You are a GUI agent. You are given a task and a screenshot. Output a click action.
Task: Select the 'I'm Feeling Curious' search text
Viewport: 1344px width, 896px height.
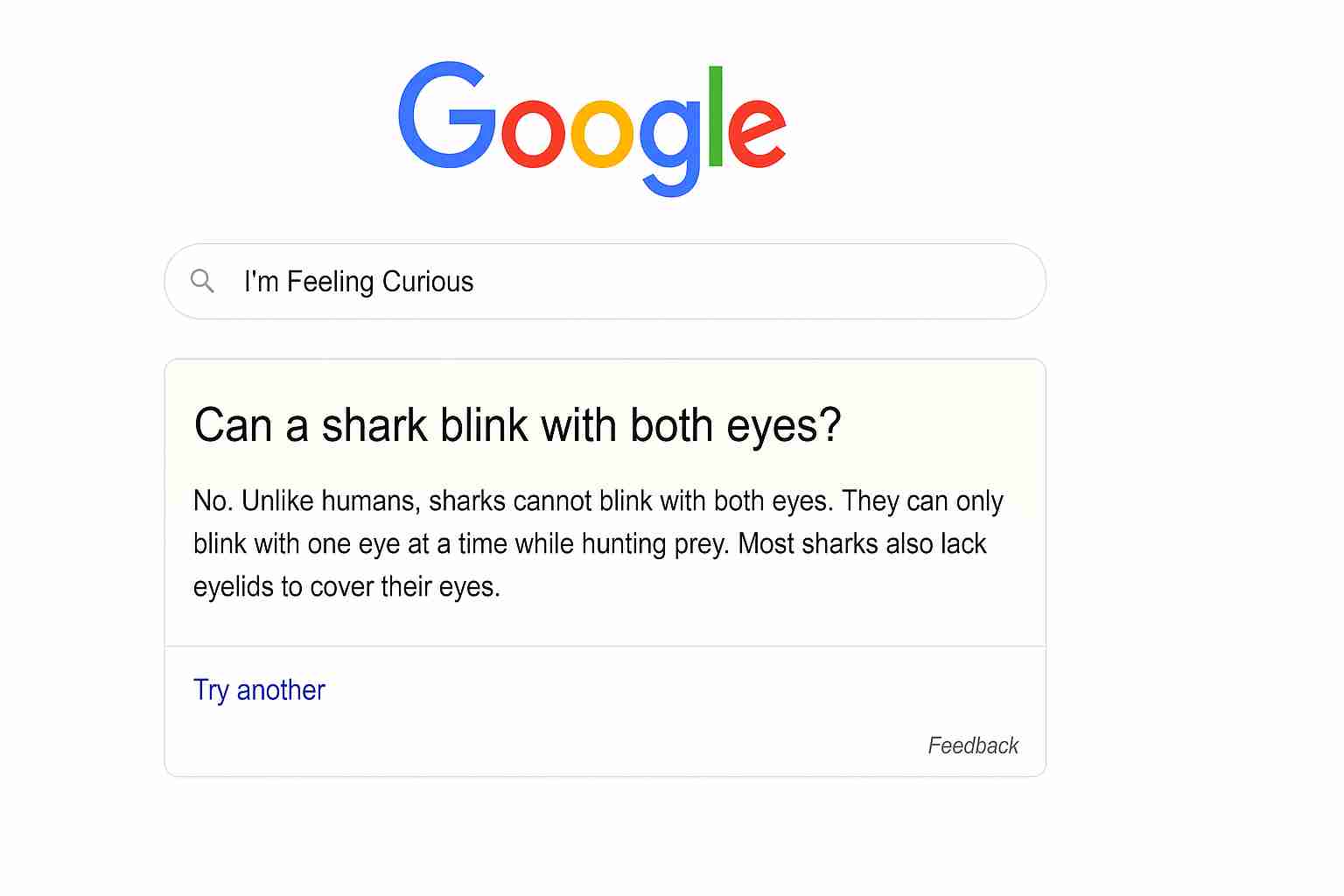point(359,281)
